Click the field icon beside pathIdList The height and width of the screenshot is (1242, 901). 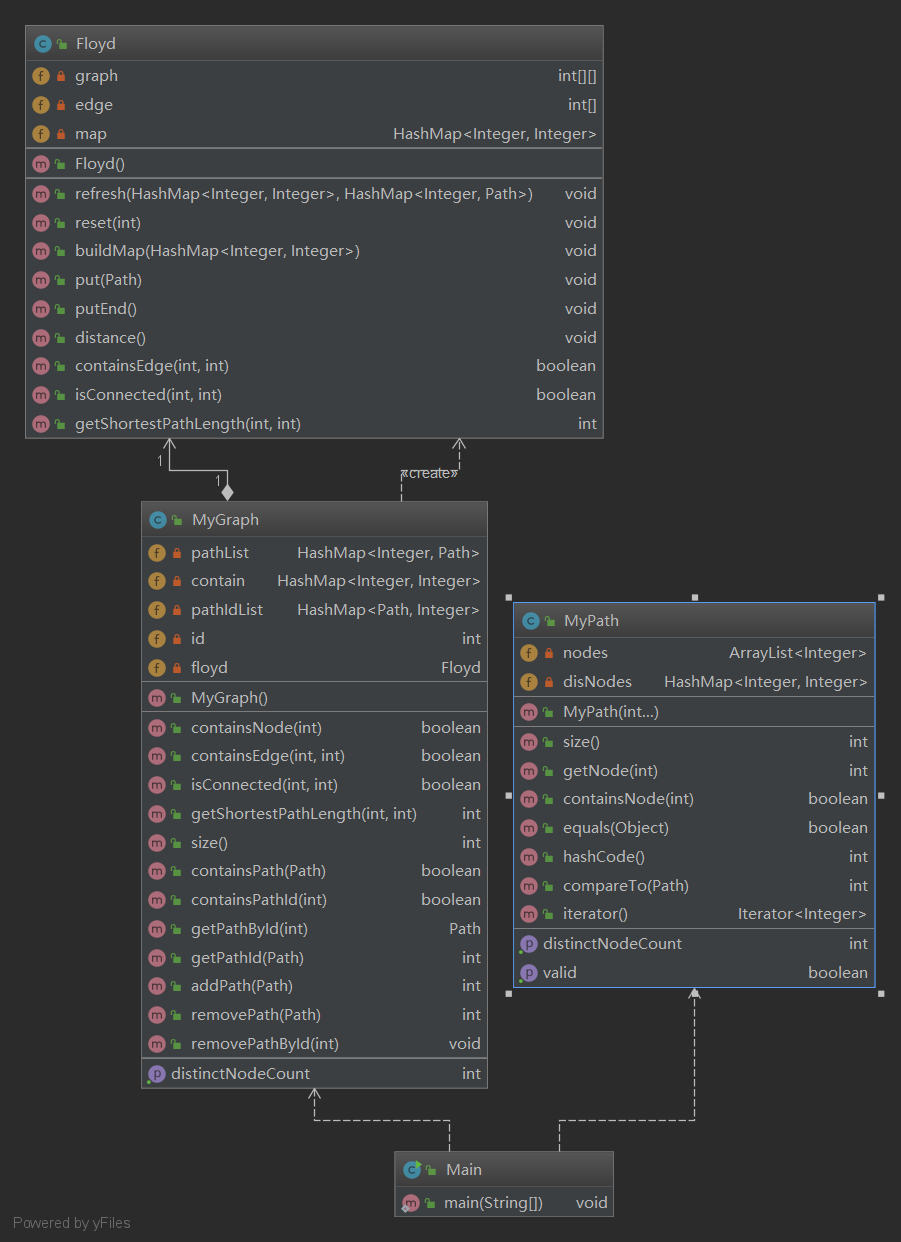(x=157, y=610)
